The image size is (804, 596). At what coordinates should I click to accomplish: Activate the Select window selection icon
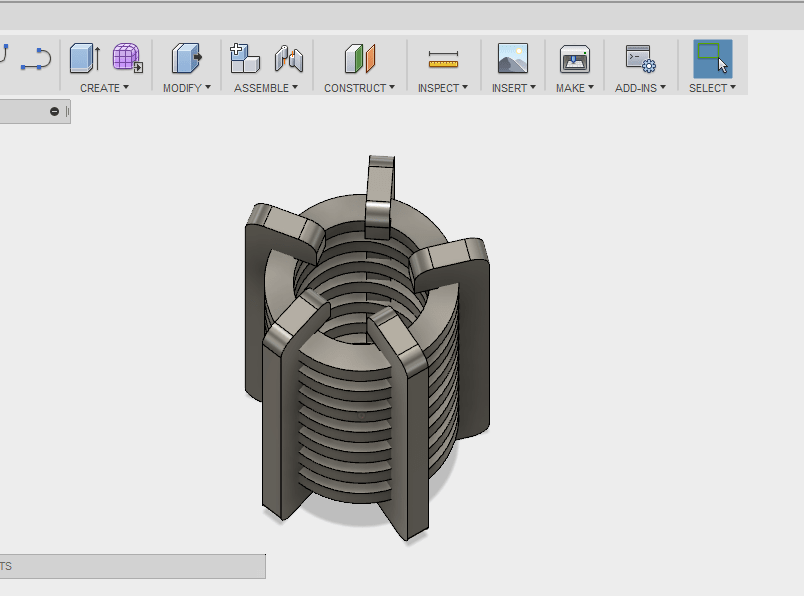(712, 58)
